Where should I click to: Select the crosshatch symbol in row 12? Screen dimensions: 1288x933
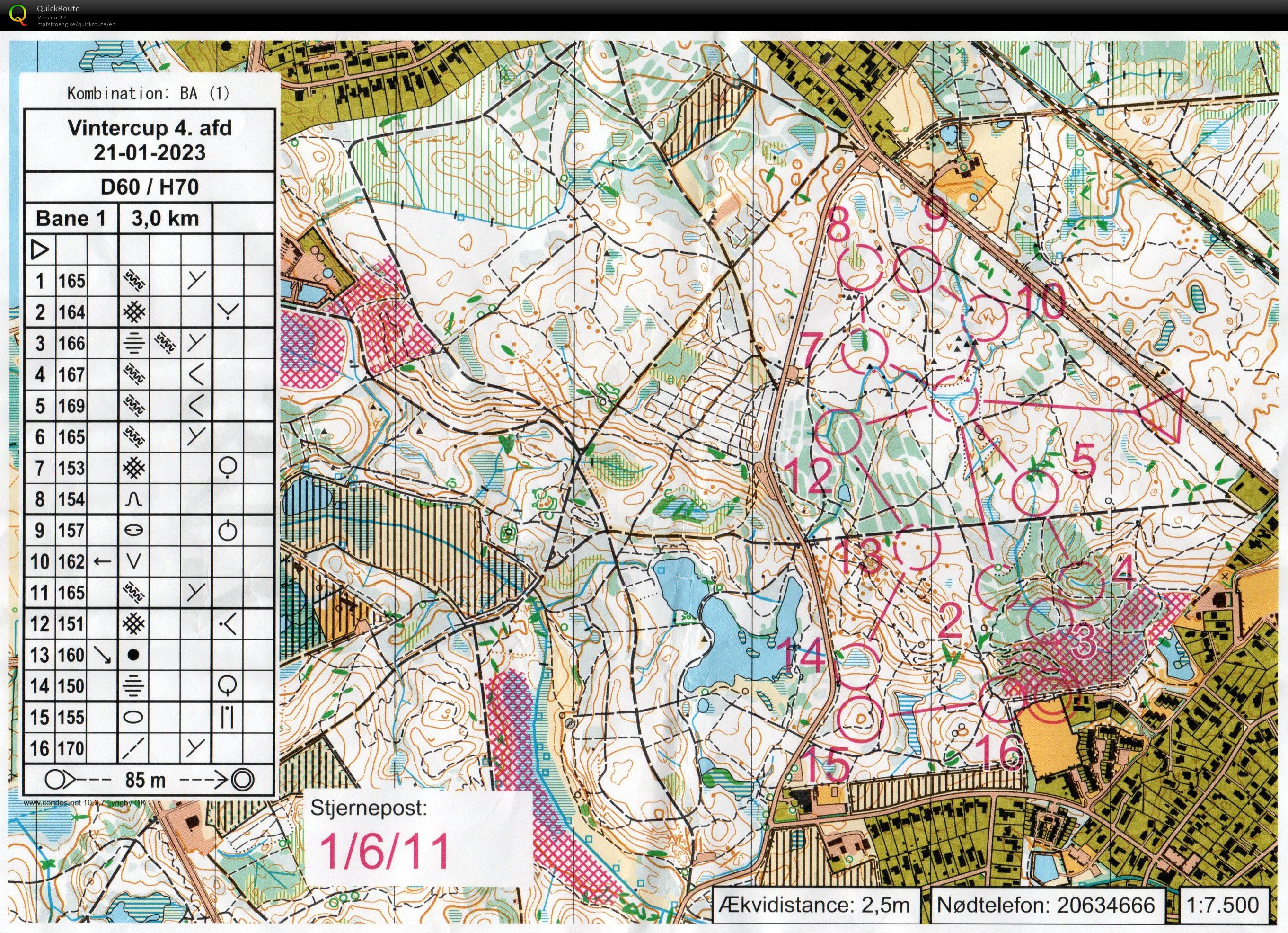click(x=134, y=623)
